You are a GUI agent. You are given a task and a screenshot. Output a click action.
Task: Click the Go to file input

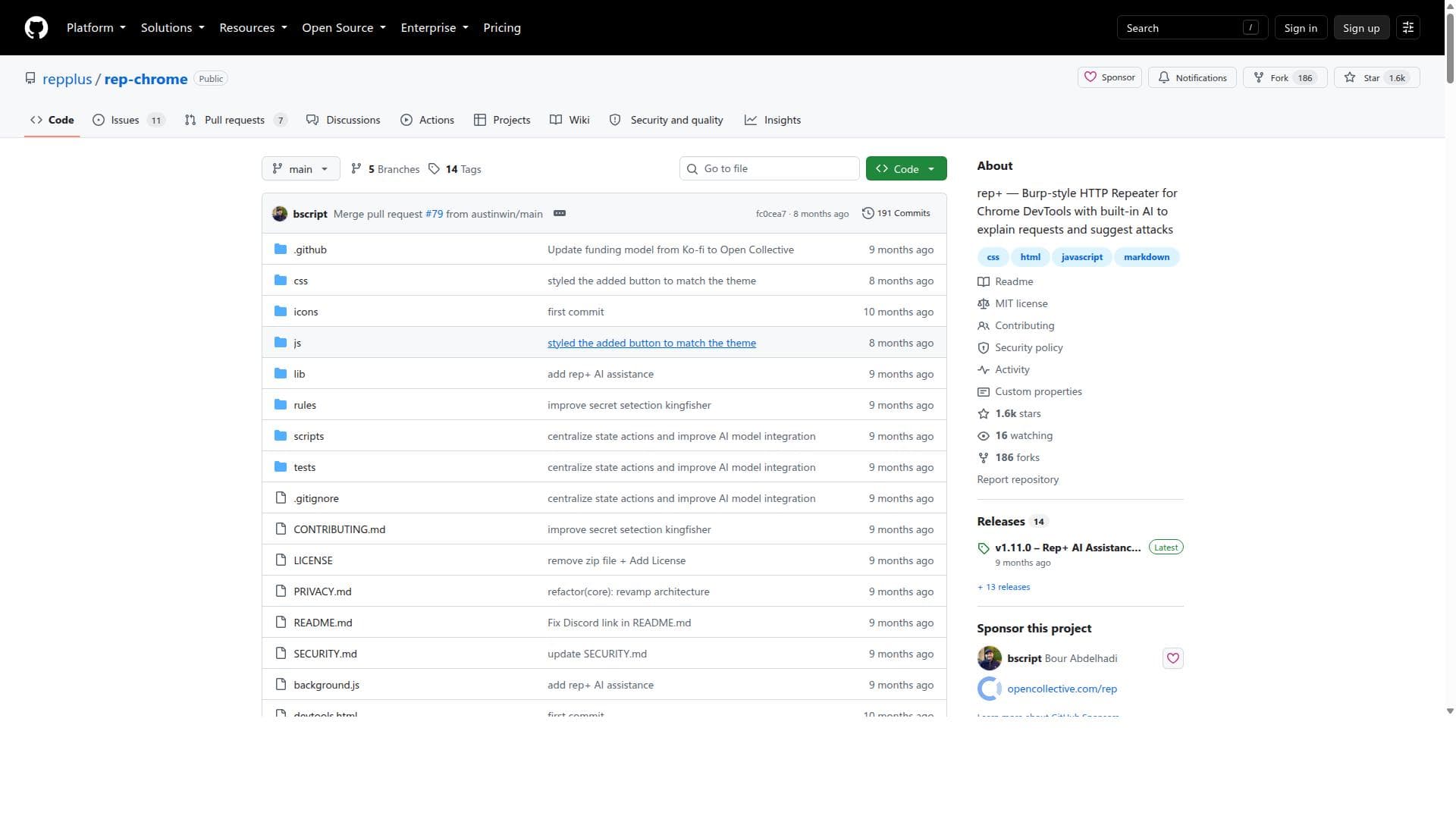tap(769, 169)
